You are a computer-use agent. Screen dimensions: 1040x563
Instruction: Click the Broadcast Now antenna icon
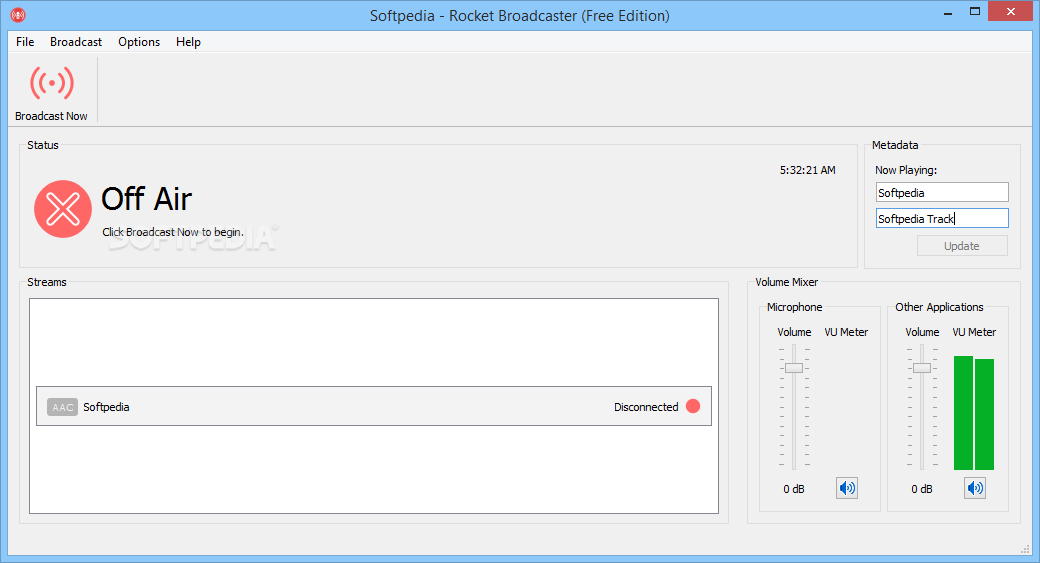point(52,84)
